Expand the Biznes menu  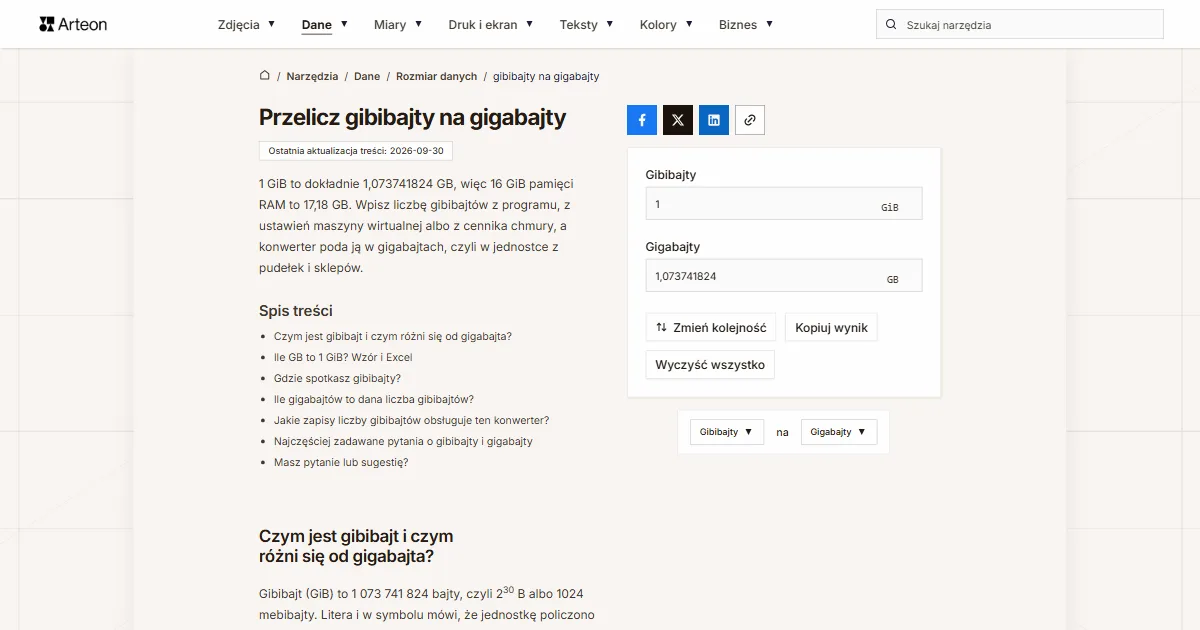(746, 25)
